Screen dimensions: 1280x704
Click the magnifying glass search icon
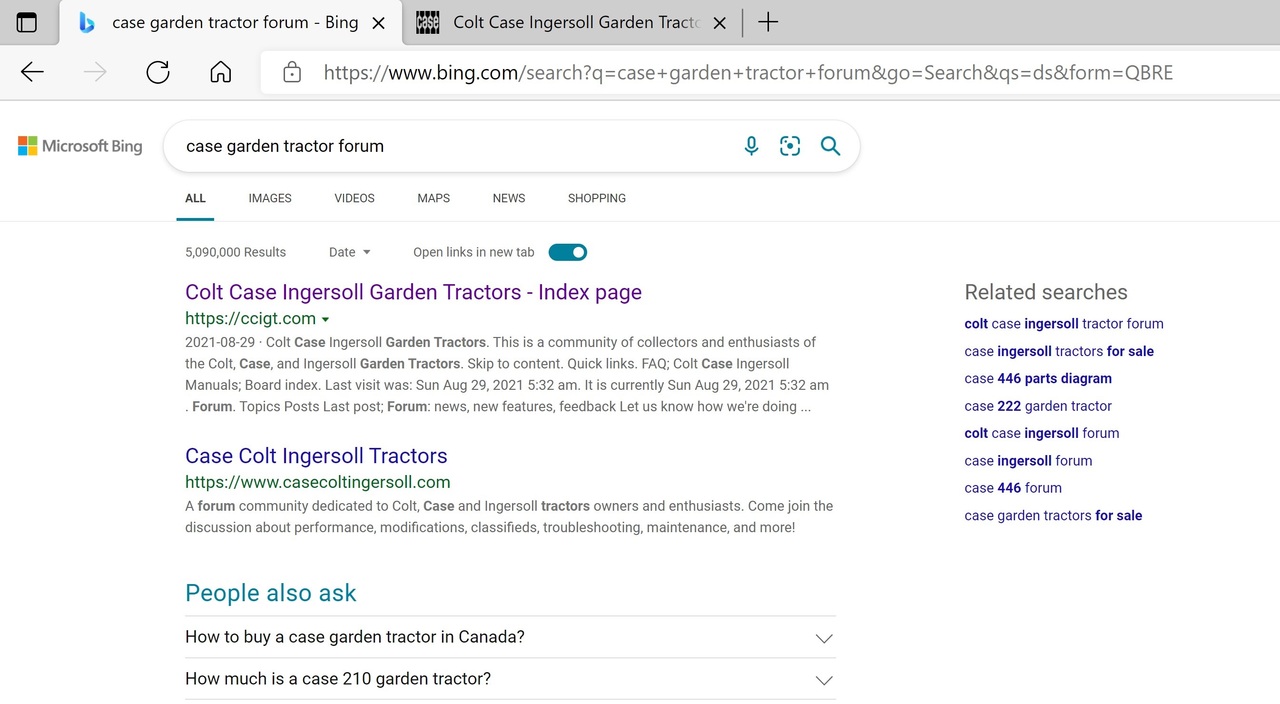[830, 146]
